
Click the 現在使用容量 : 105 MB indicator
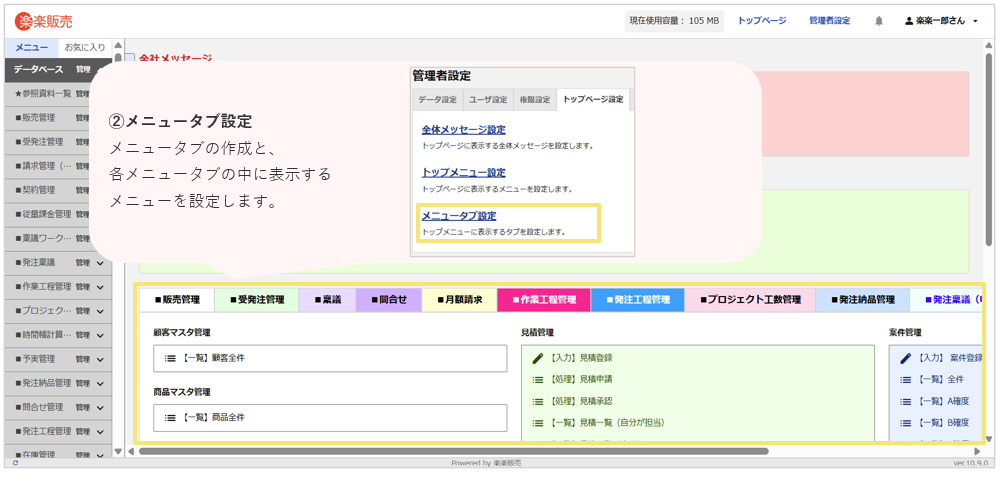pyautogui.click(x=674, y=21)
